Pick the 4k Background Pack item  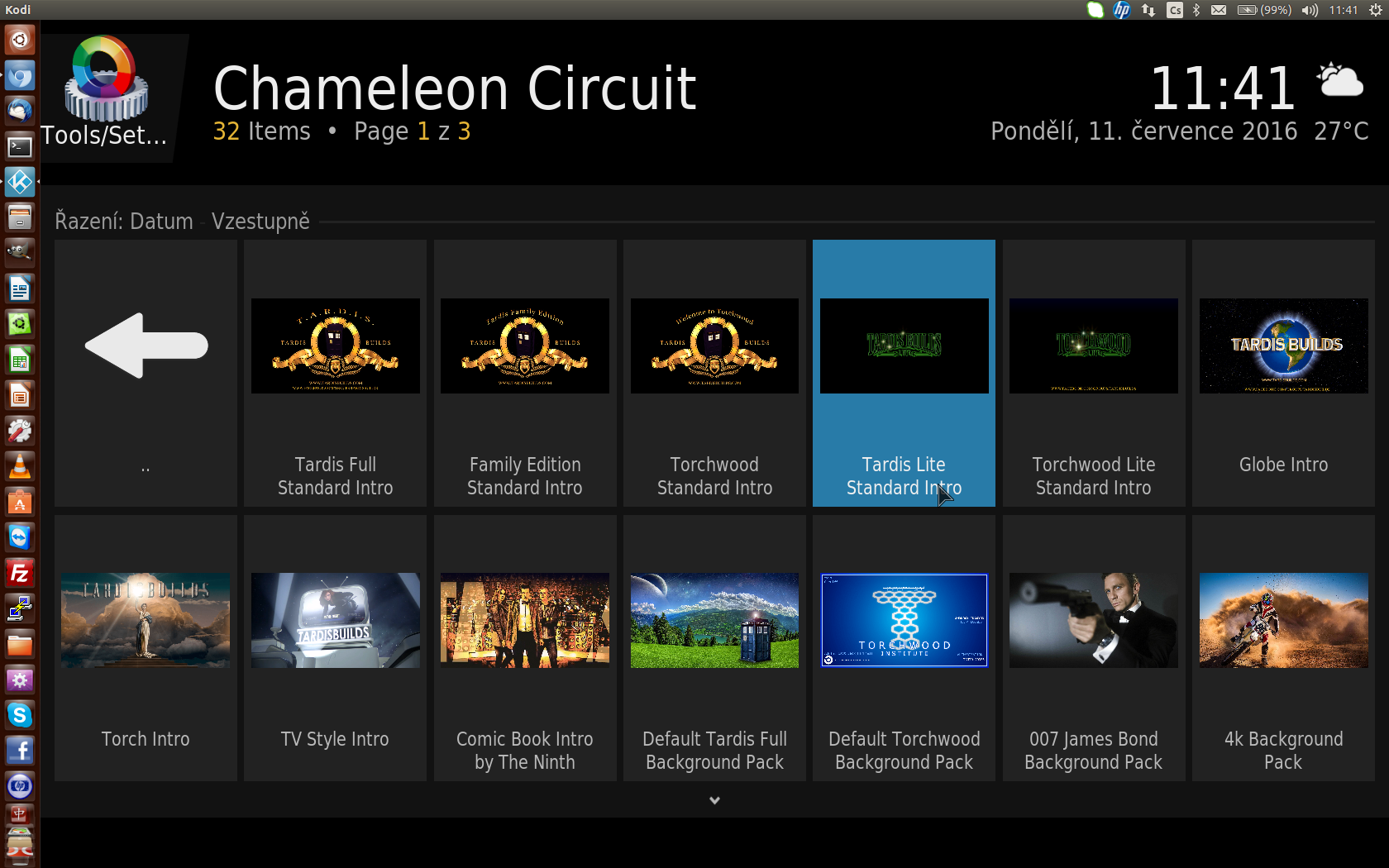point(1283,647)
